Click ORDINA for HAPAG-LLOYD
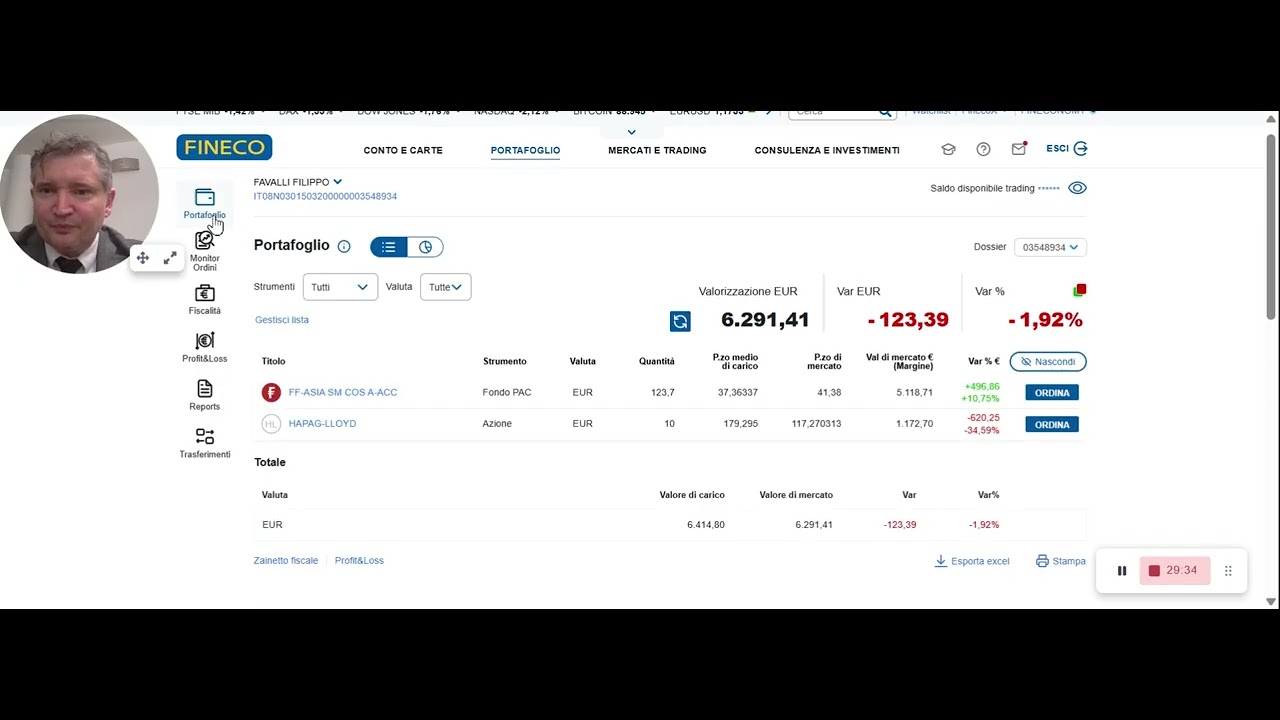Screen dimensions: 1280x720 pyautogui.click(x=1052, y=425)
